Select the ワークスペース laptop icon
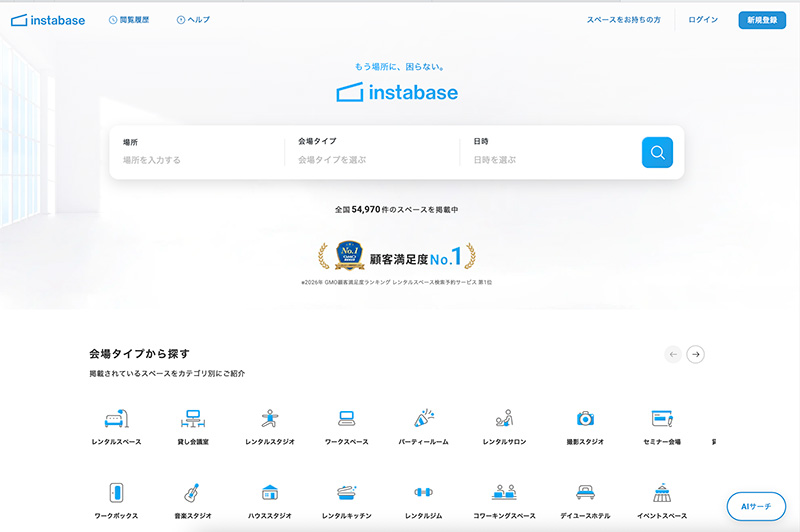This screenshot has height=532, width=800. (x=346, y=419)
